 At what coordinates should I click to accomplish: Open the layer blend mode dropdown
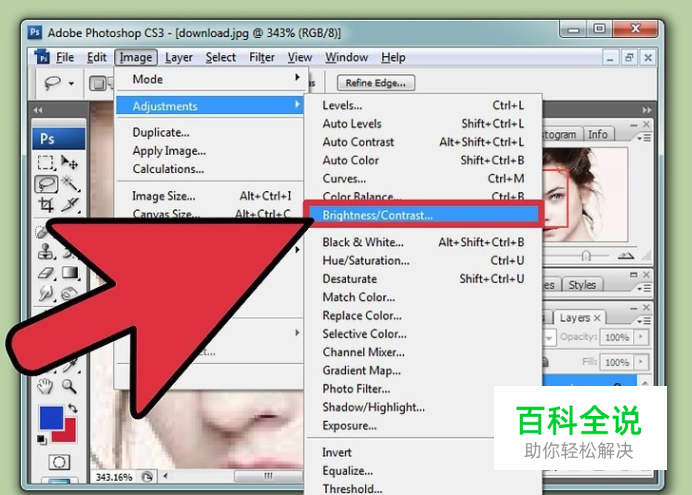tap(549, 338)
